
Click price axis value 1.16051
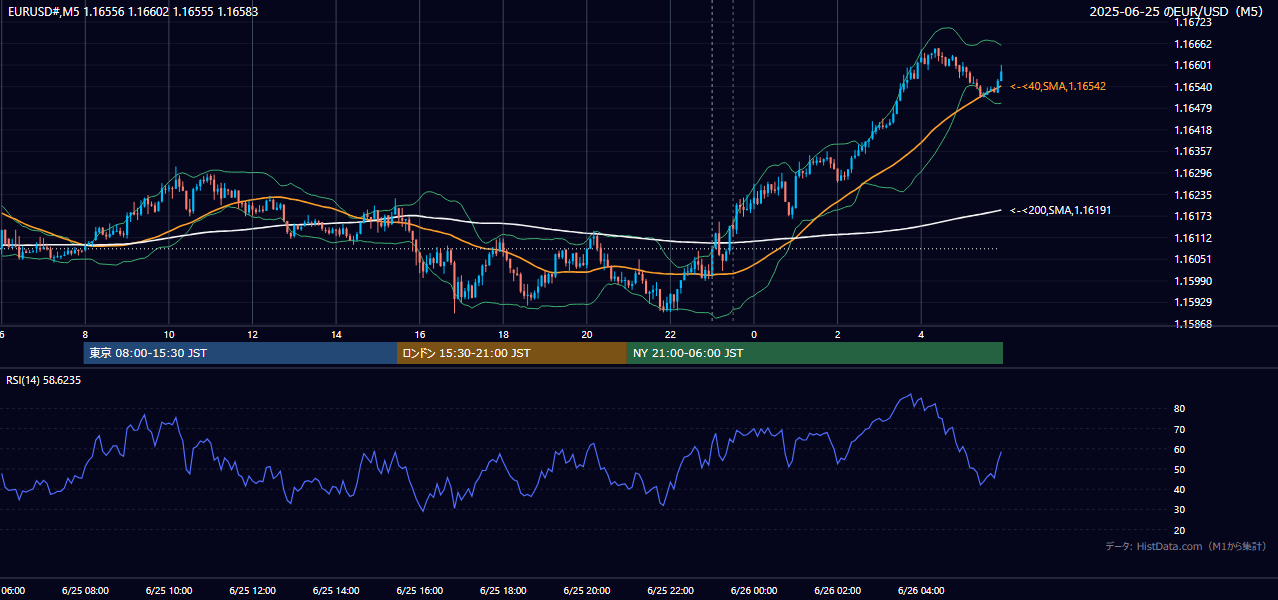1192,260
